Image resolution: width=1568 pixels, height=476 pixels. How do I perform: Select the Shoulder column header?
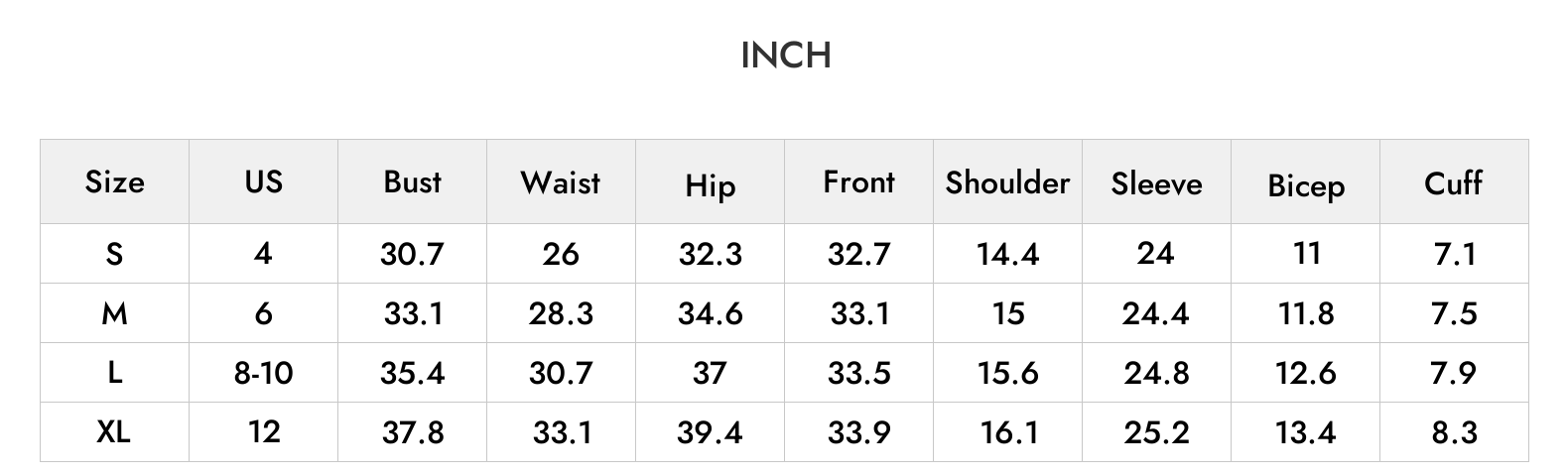(x=1007, y=182)
